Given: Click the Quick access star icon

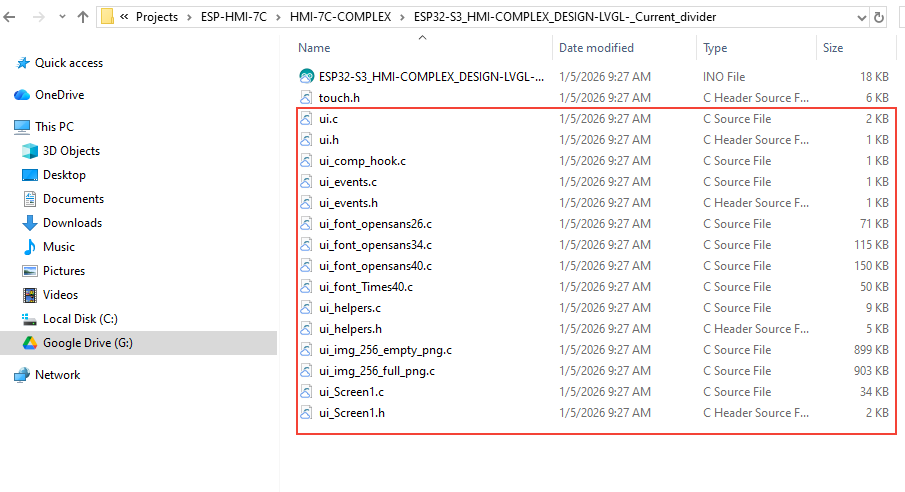Looking at the screenshot, I should tap(23, 63).
